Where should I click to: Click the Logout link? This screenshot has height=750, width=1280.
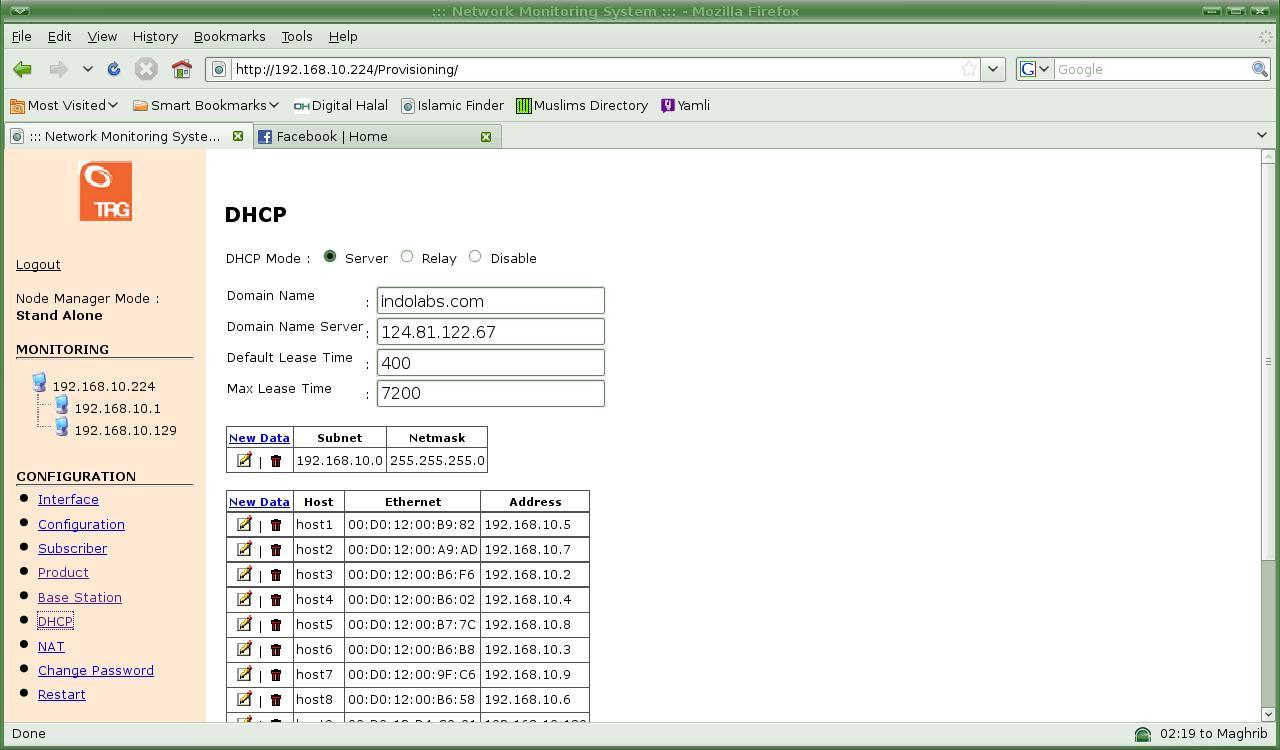pyautogui.click(x=38, y=264)
